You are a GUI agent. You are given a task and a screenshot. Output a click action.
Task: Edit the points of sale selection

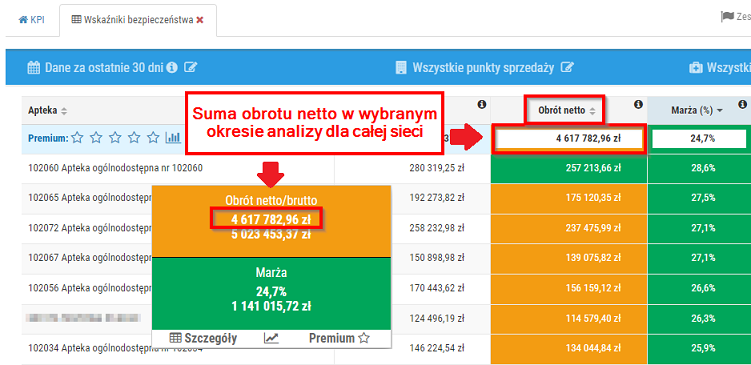(x=568, y=68)
